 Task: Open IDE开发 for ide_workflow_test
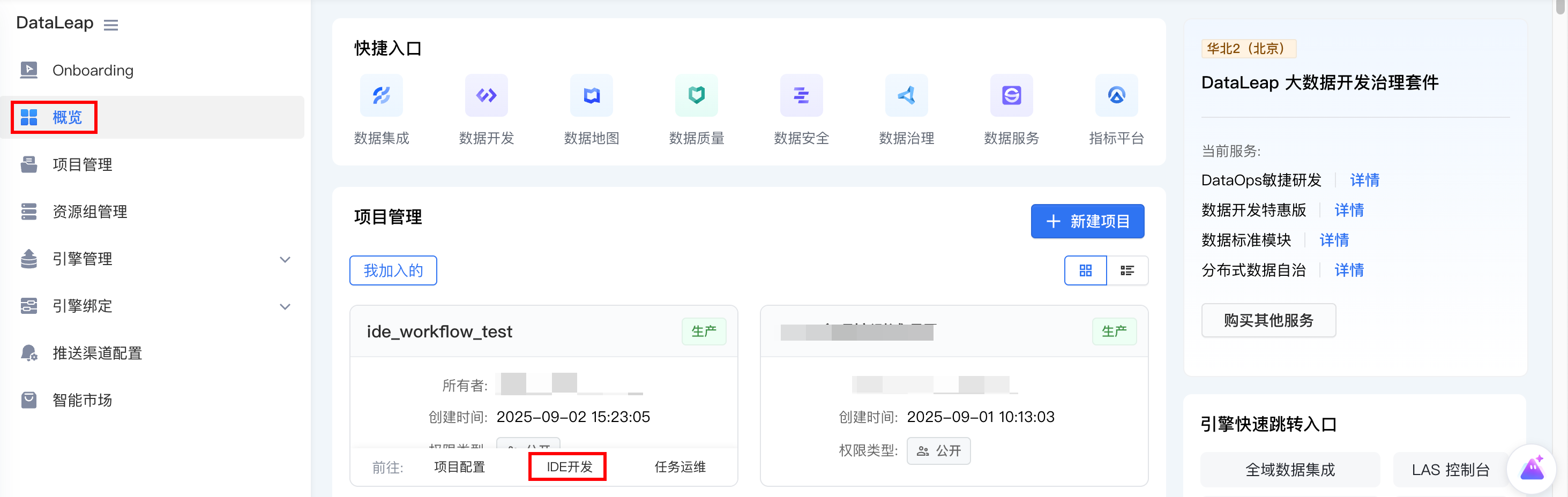pyautogui.click(x=569, y=467)
